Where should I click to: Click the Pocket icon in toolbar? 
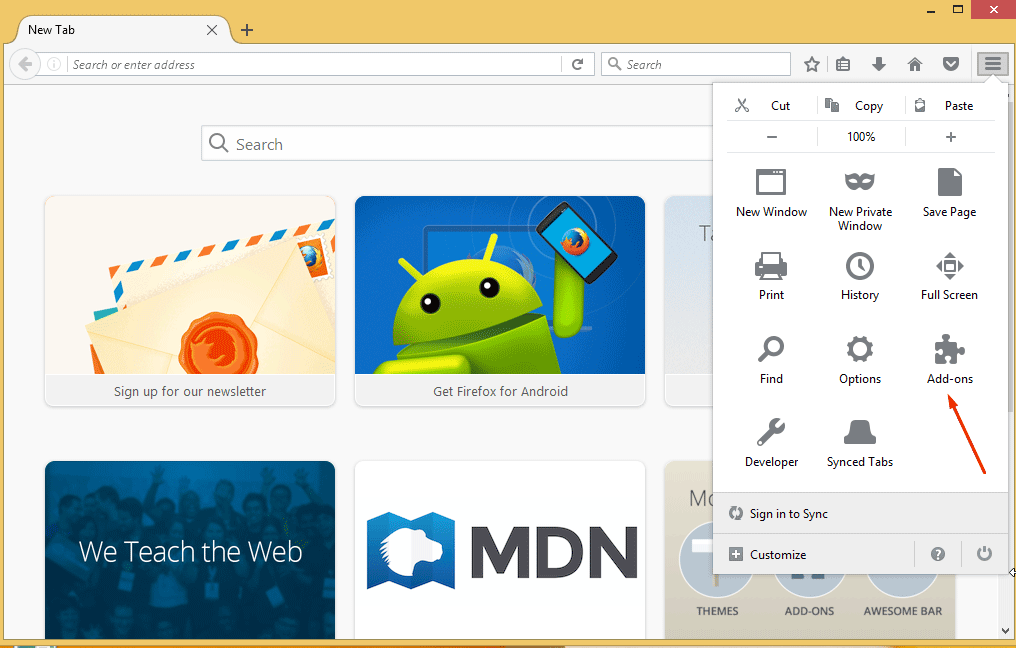click(951, 64)
